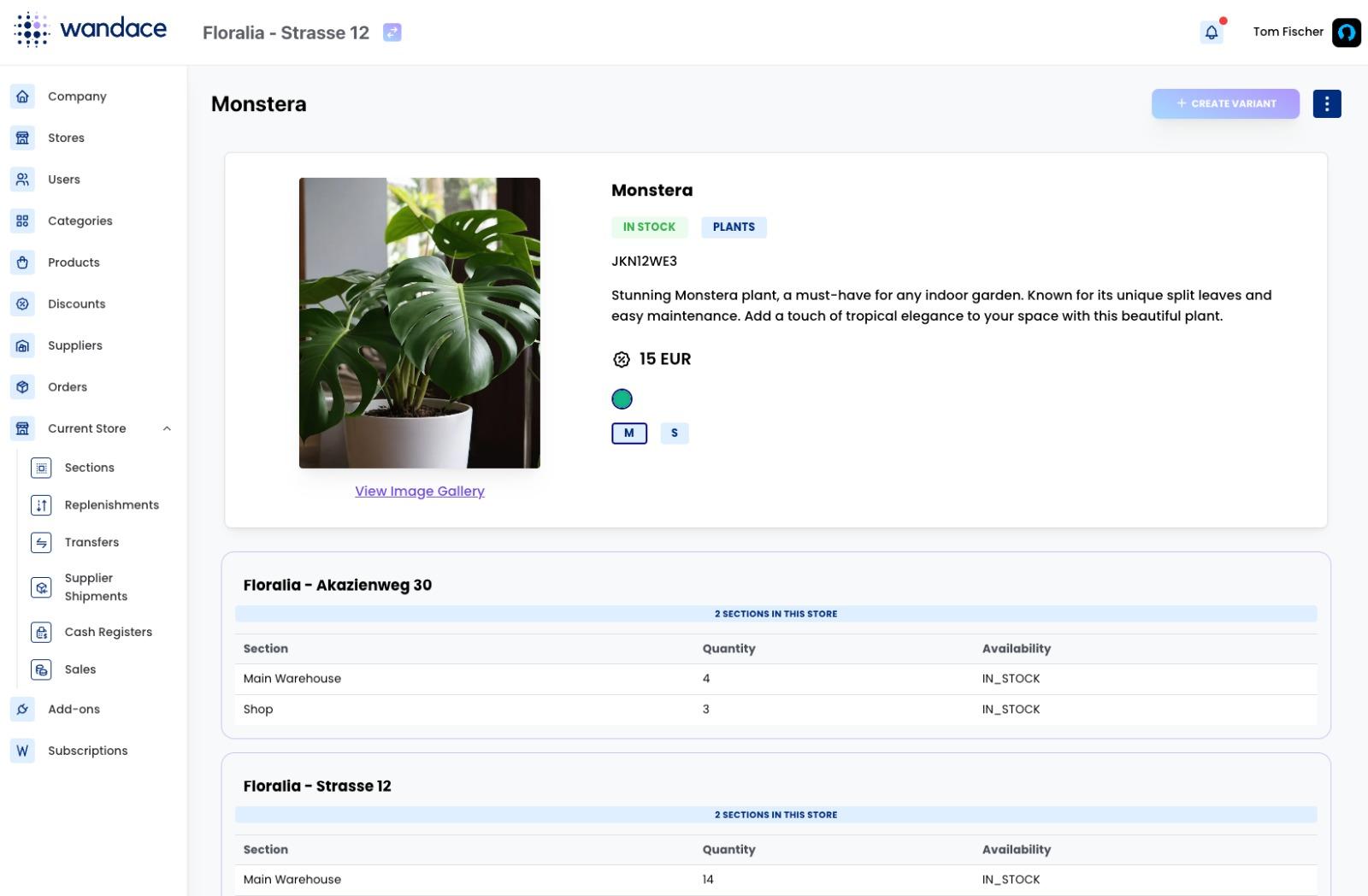
Task: Open Sections under Current Store
Action: [90, 468]
